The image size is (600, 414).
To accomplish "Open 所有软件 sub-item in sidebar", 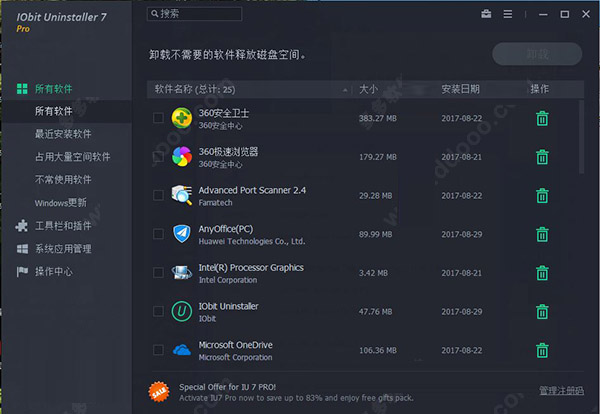I will coord(54,111).
